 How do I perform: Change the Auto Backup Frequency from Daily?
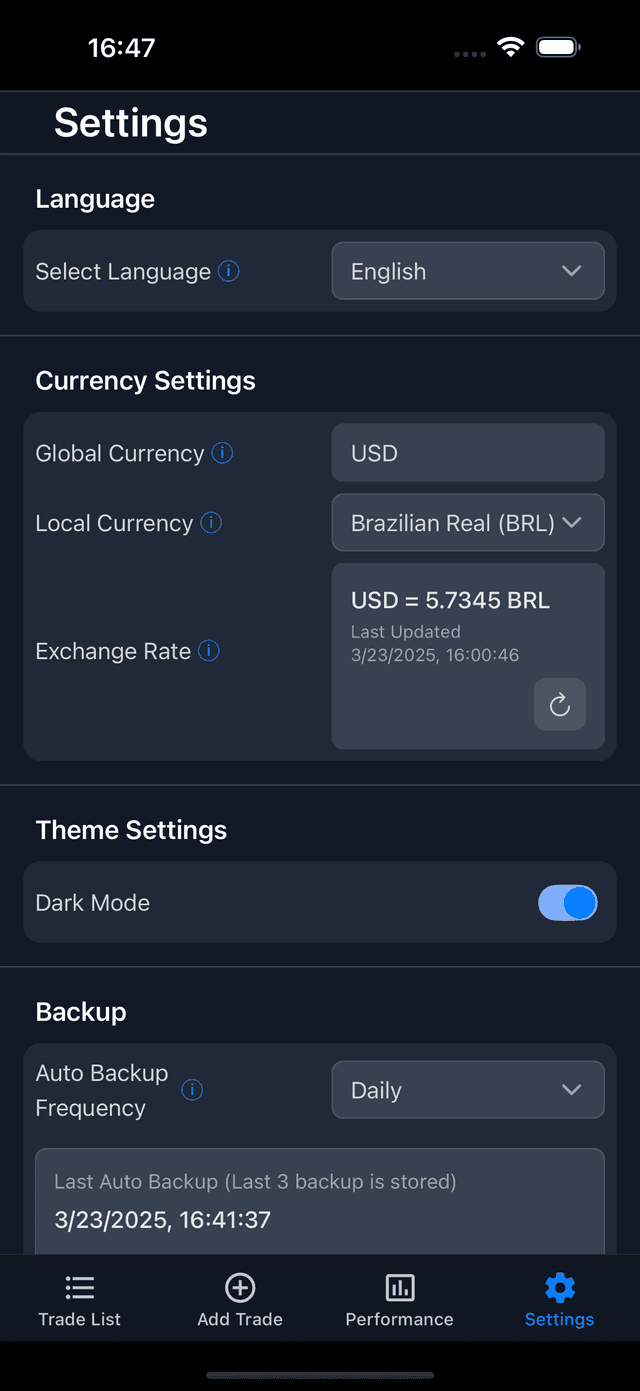(468, 1089)
